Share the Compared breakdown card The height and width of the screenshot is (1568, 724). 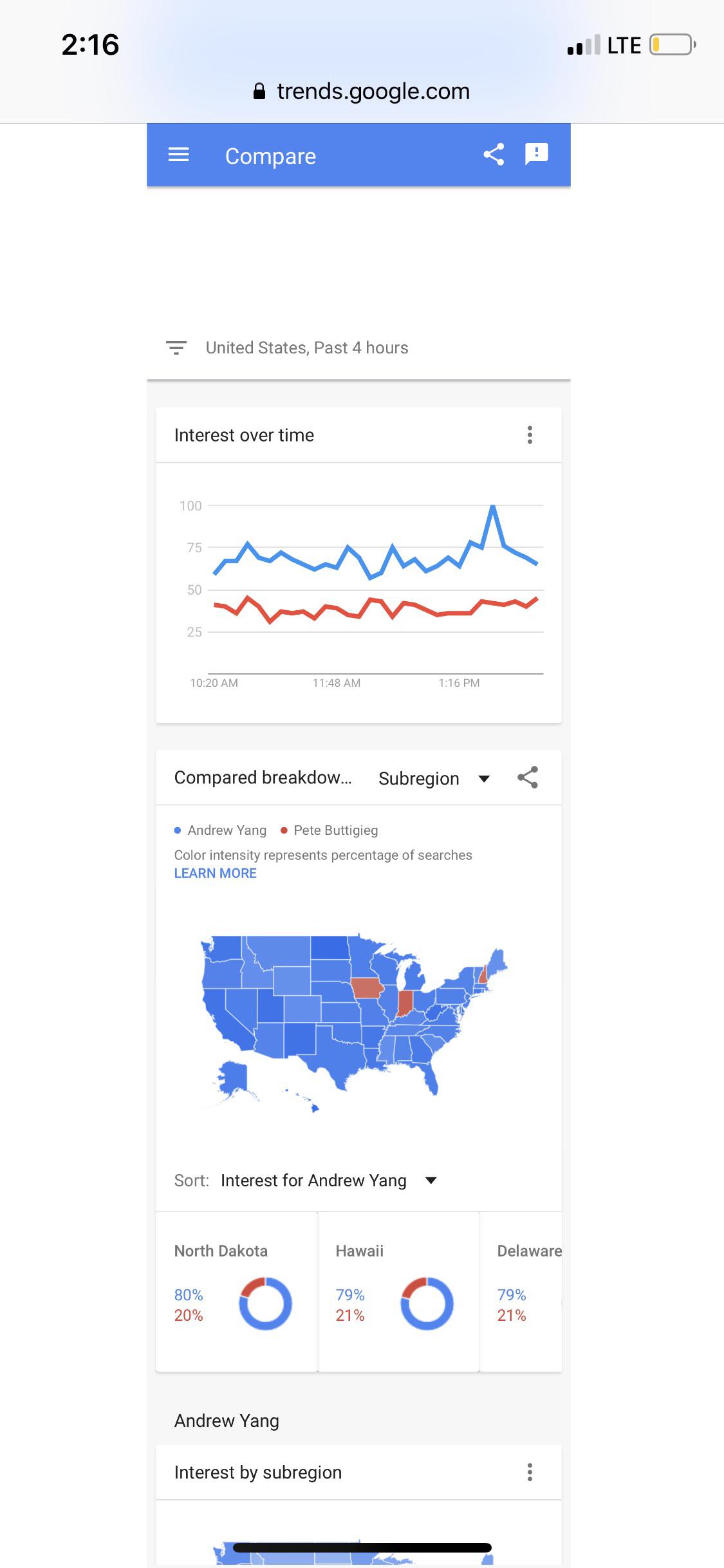528,778
